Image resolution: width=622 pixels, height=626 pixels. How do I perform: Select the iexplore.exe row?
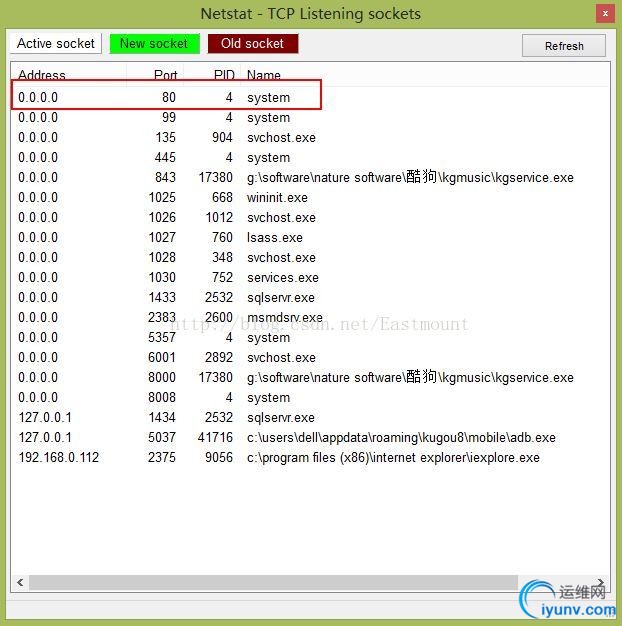310,457
